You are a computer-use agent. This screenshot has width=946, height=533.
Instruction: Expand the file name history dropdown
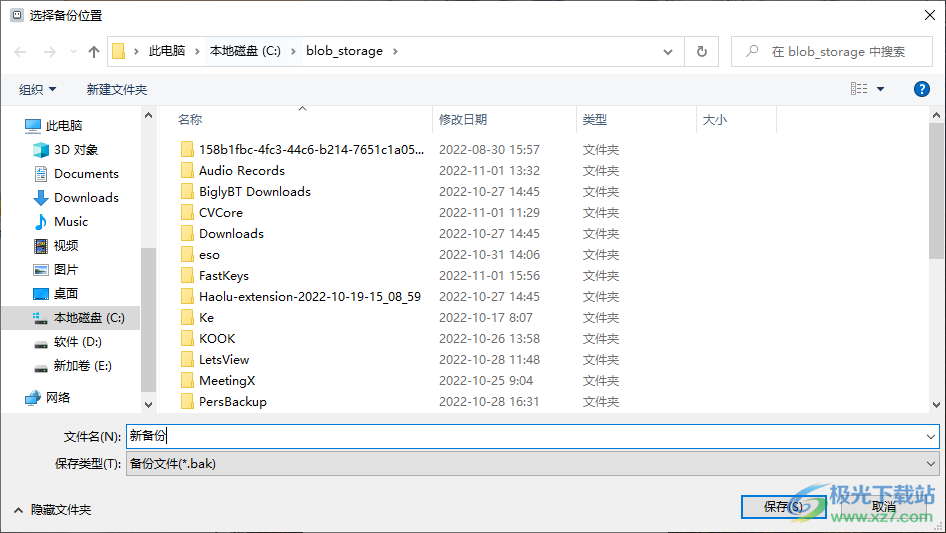931,436
